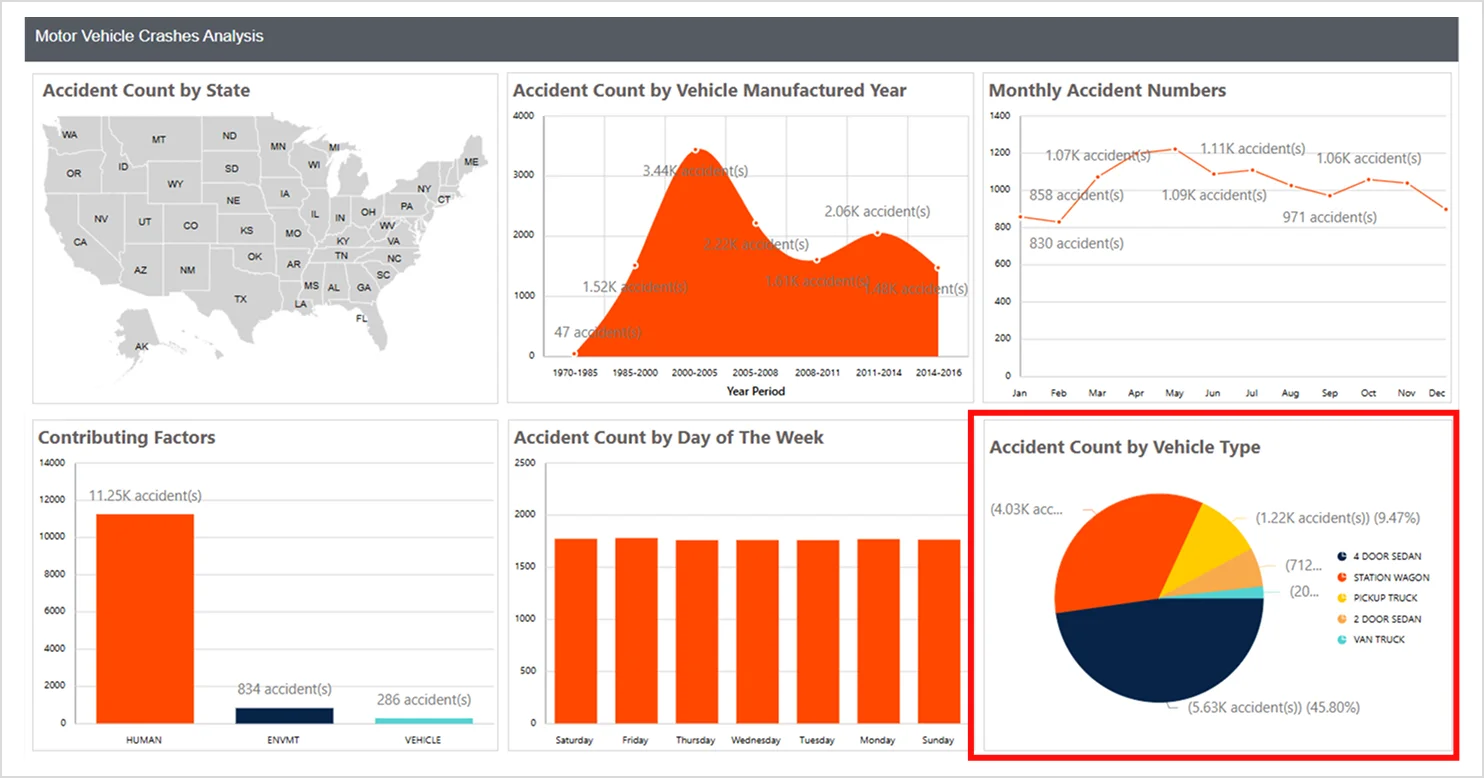Select the VAN TRUCK legend label
1484x778 pixels.
pos(1379,639)
